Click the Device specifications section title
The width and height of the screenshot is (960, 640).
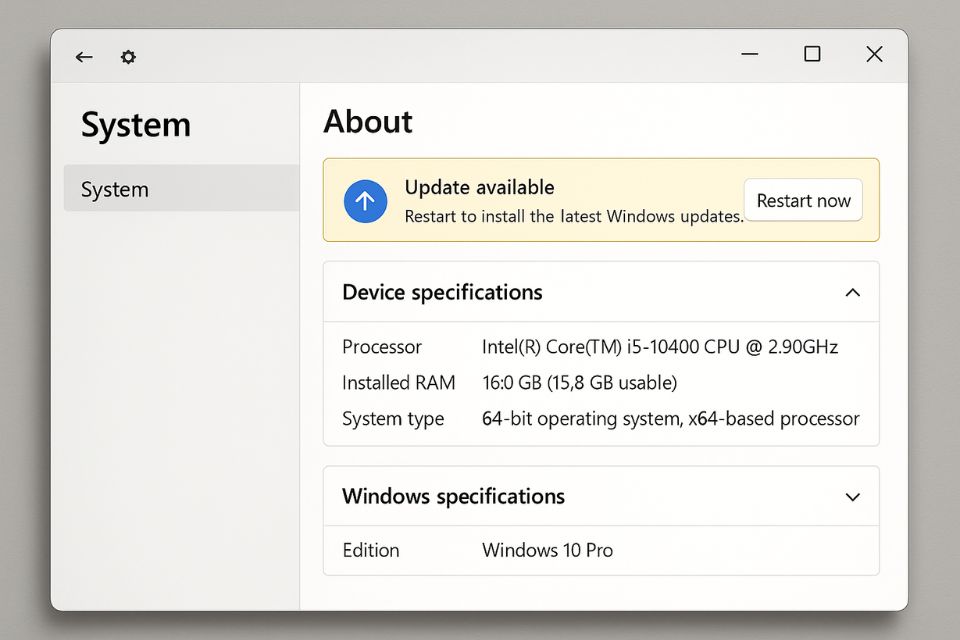pyautogui.click(x=442, y=293)
